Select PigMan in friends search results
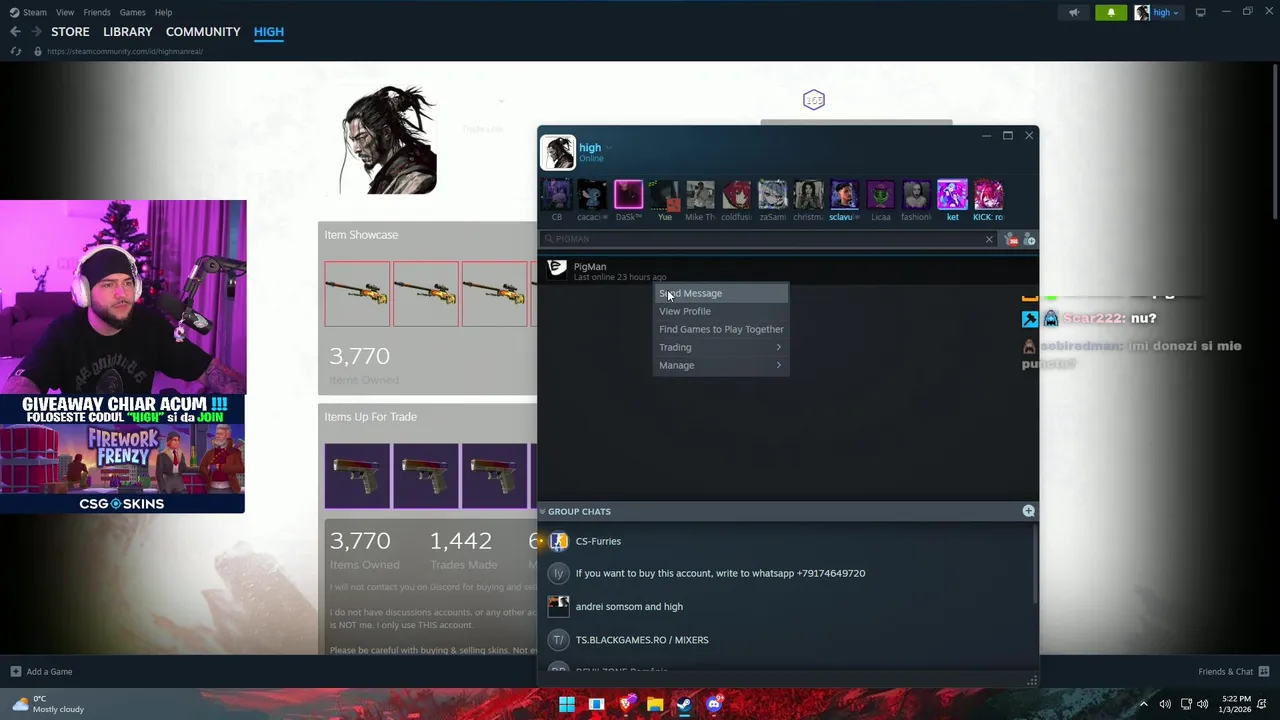The height and width of the screenshot is (720, 1280). (x=788, y=270)
